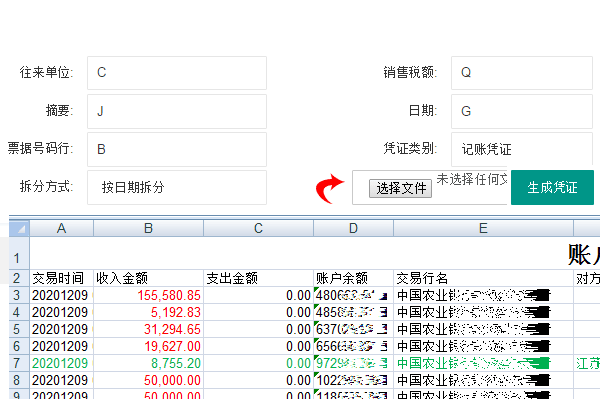Open the 凭证类别 dropdown
Viewport: 600px width, 399px height.
click(x=522, y=149)
